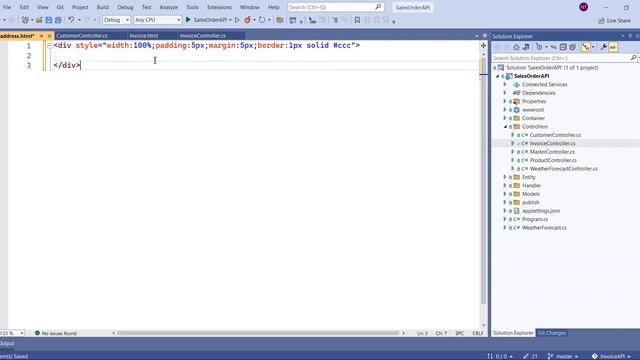Click Start Without Debugging outline play icon
Viewport: 640px width, 360px height.
tap(237, 20)
